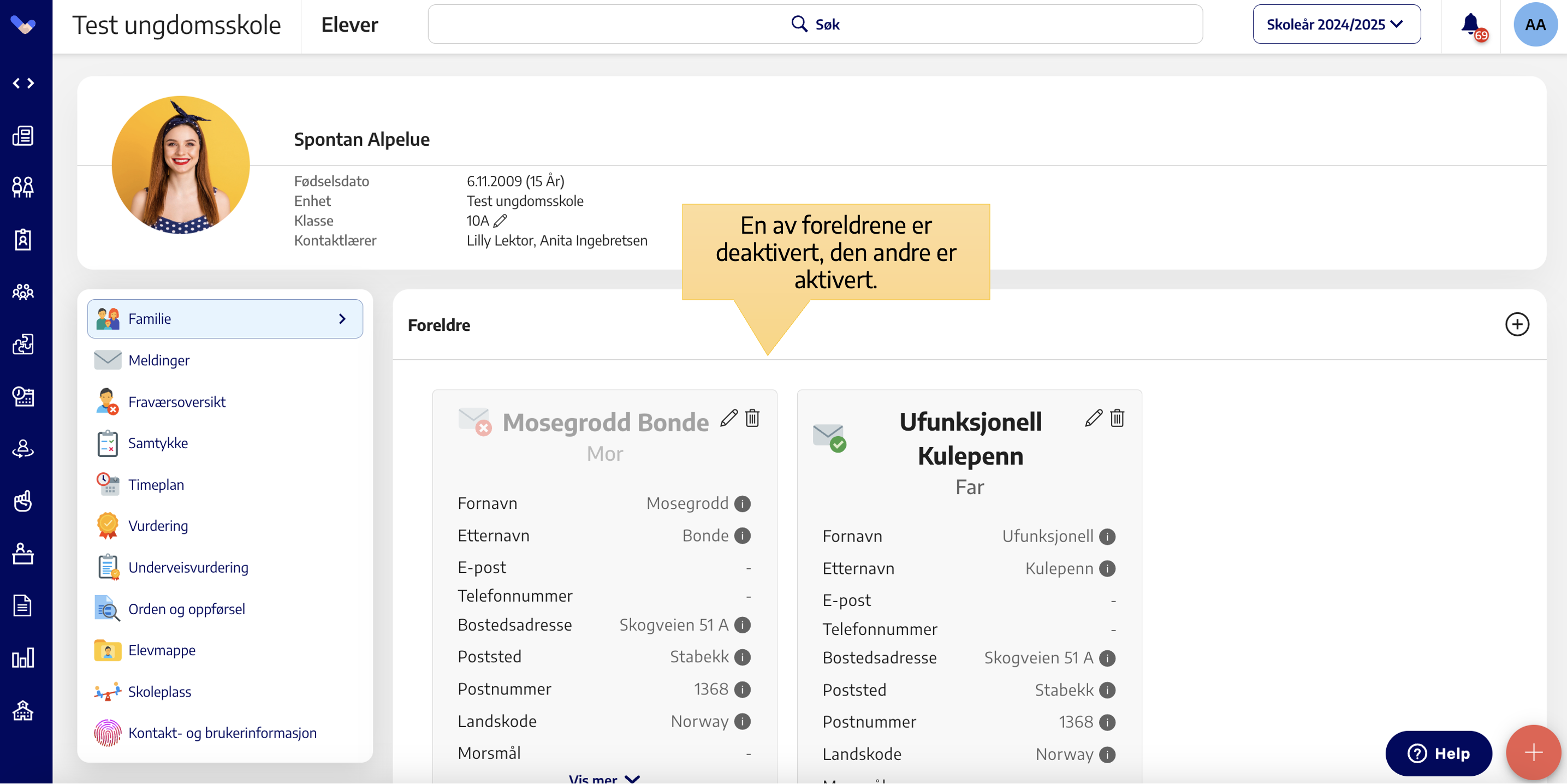The width and height of the screenshot is (1567, 784).
Task: Expand the Familie menu chevron
Action: tap(342, 319)
